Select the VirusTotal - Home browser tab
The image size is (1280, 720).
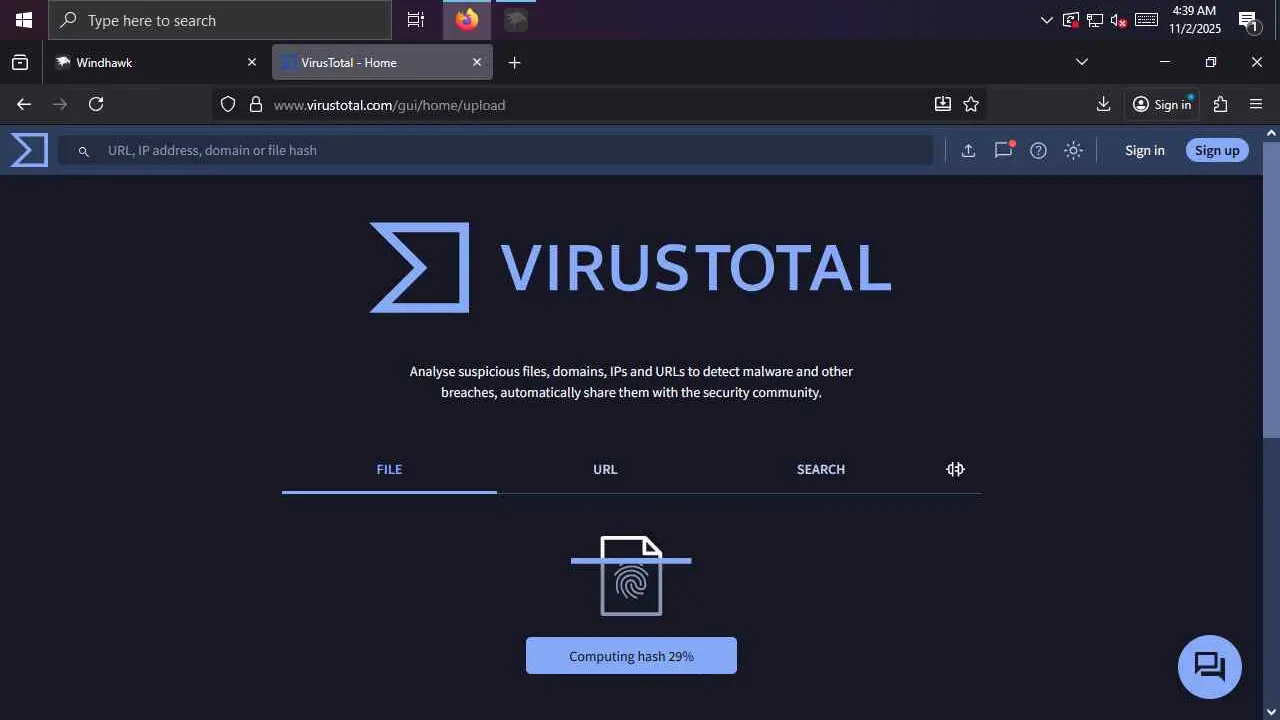(x=382, y=62)
